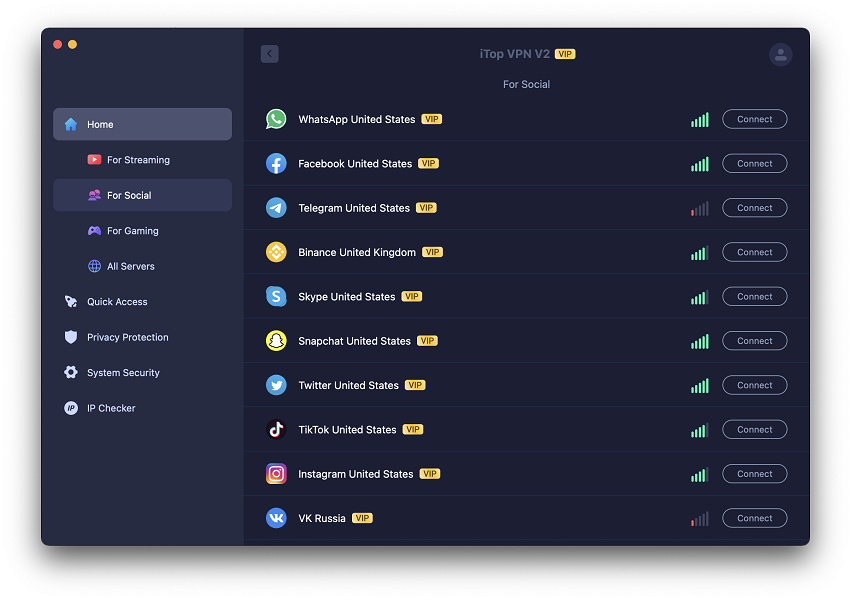851x600 pixels.
Task: Click the Privacy Protection shield icon
Action: (71, 337)
